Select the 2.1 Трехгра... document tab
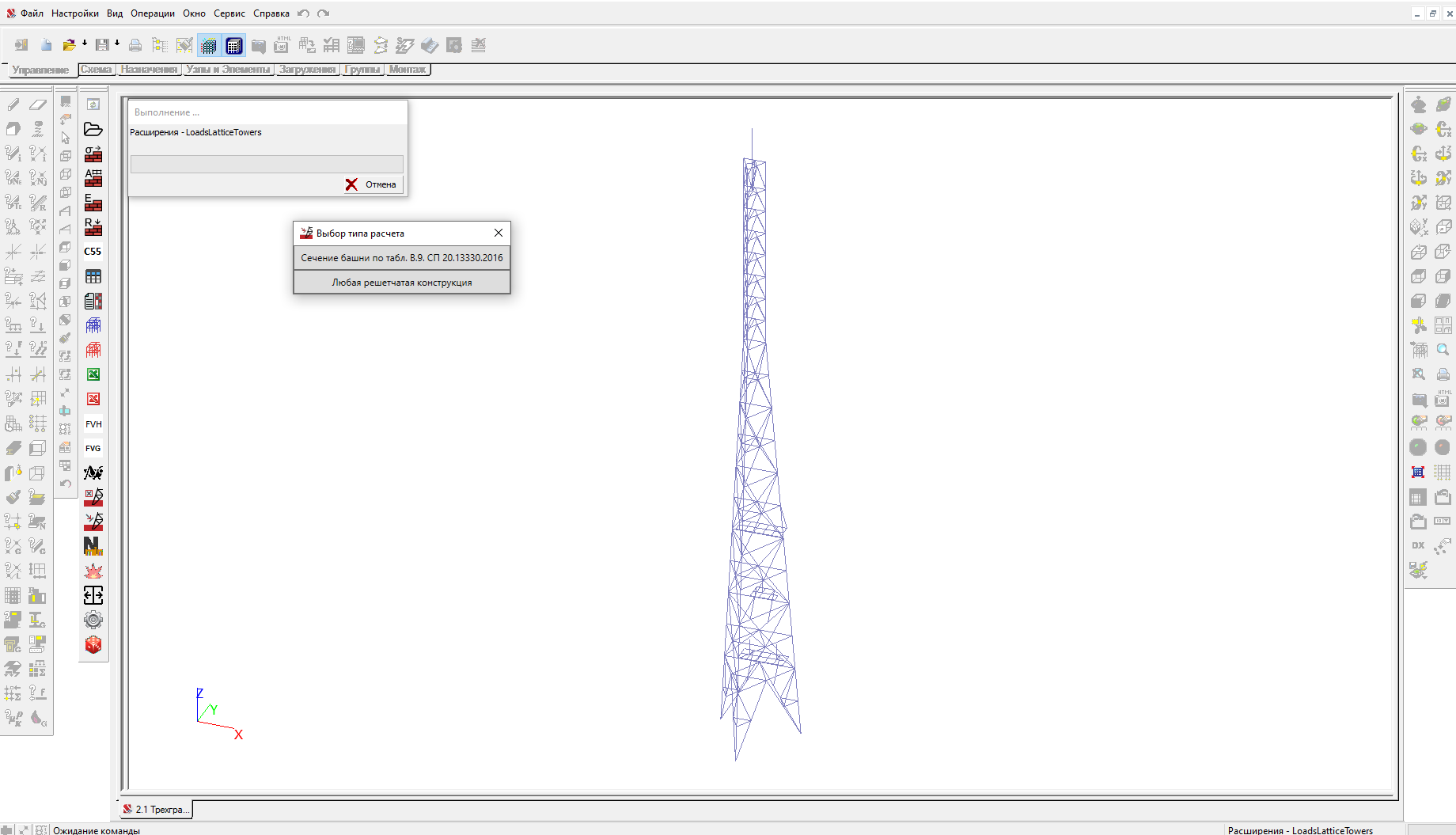Image resolution: width=1456 pixels, height=835 pixels. click(157, 810)
